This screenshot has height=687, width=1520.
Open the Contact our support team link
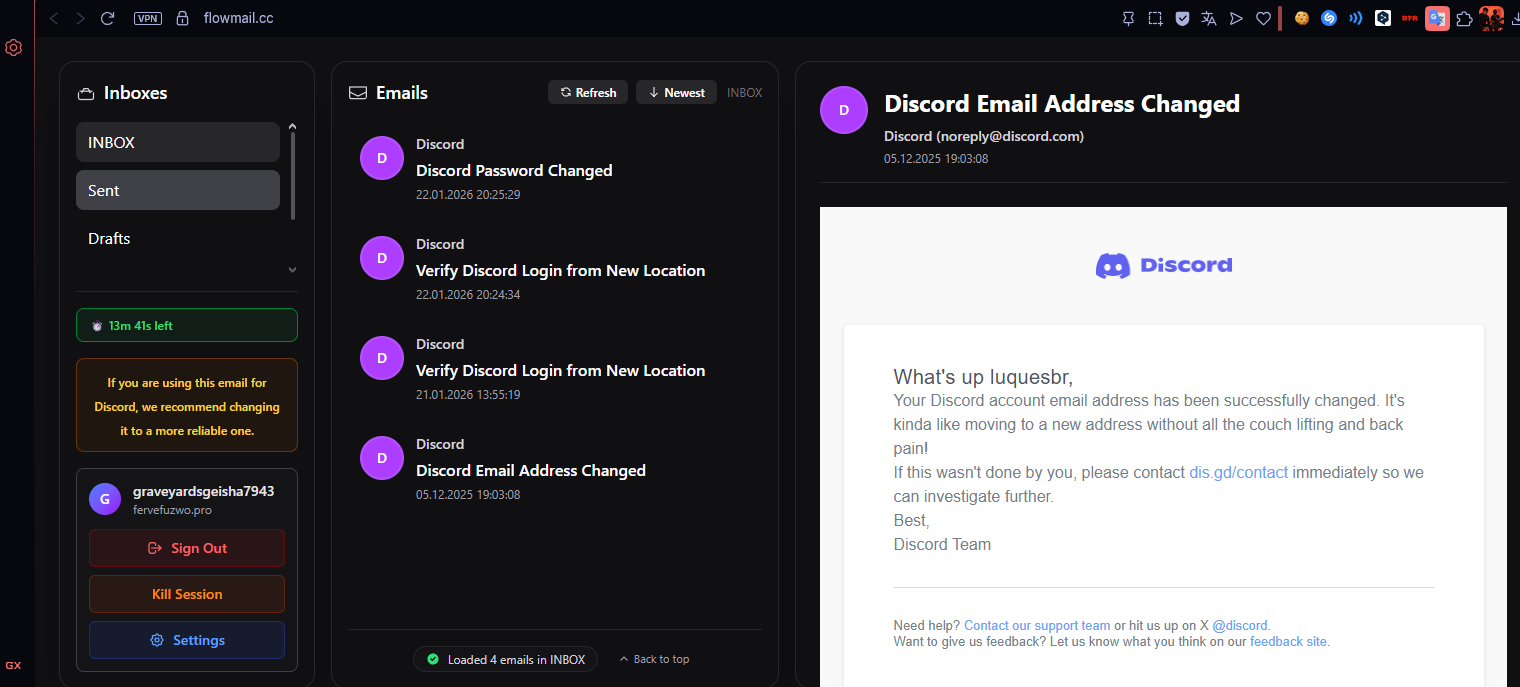1037,626
